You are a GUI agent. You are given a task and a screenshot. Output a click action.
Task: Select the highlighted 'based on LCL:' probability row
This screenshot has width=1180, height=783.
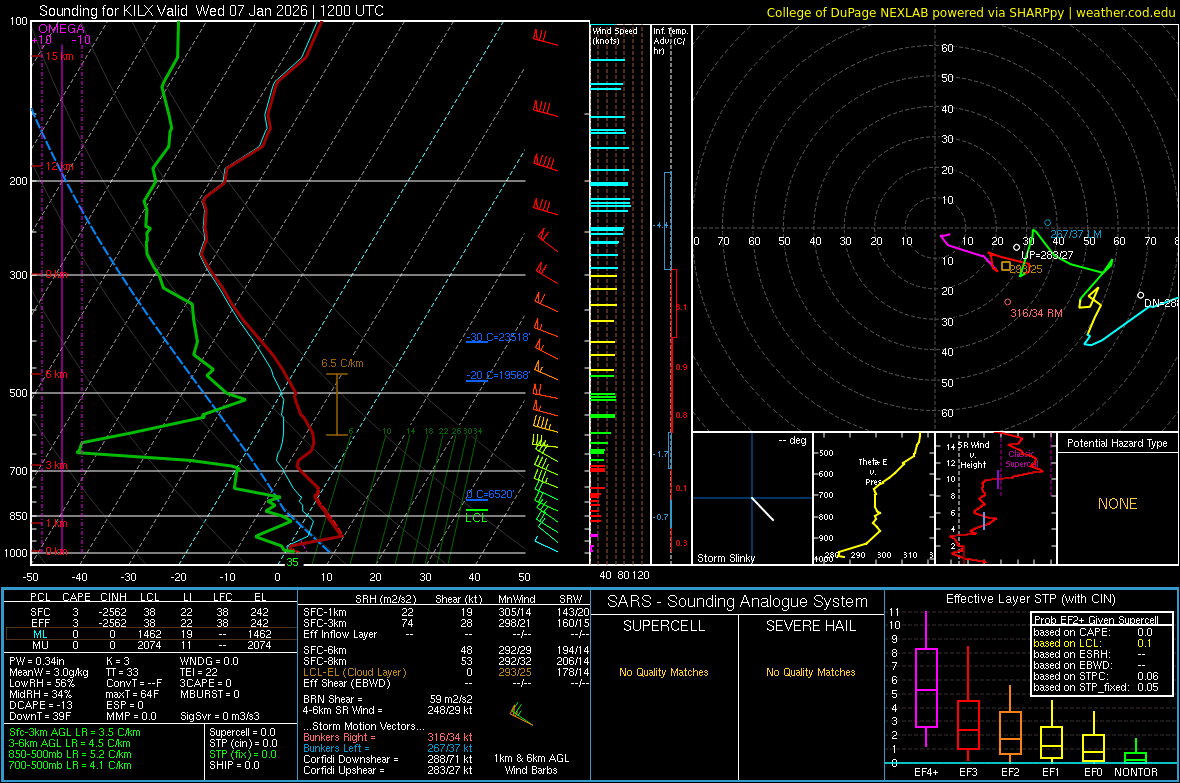(1093, 643)
